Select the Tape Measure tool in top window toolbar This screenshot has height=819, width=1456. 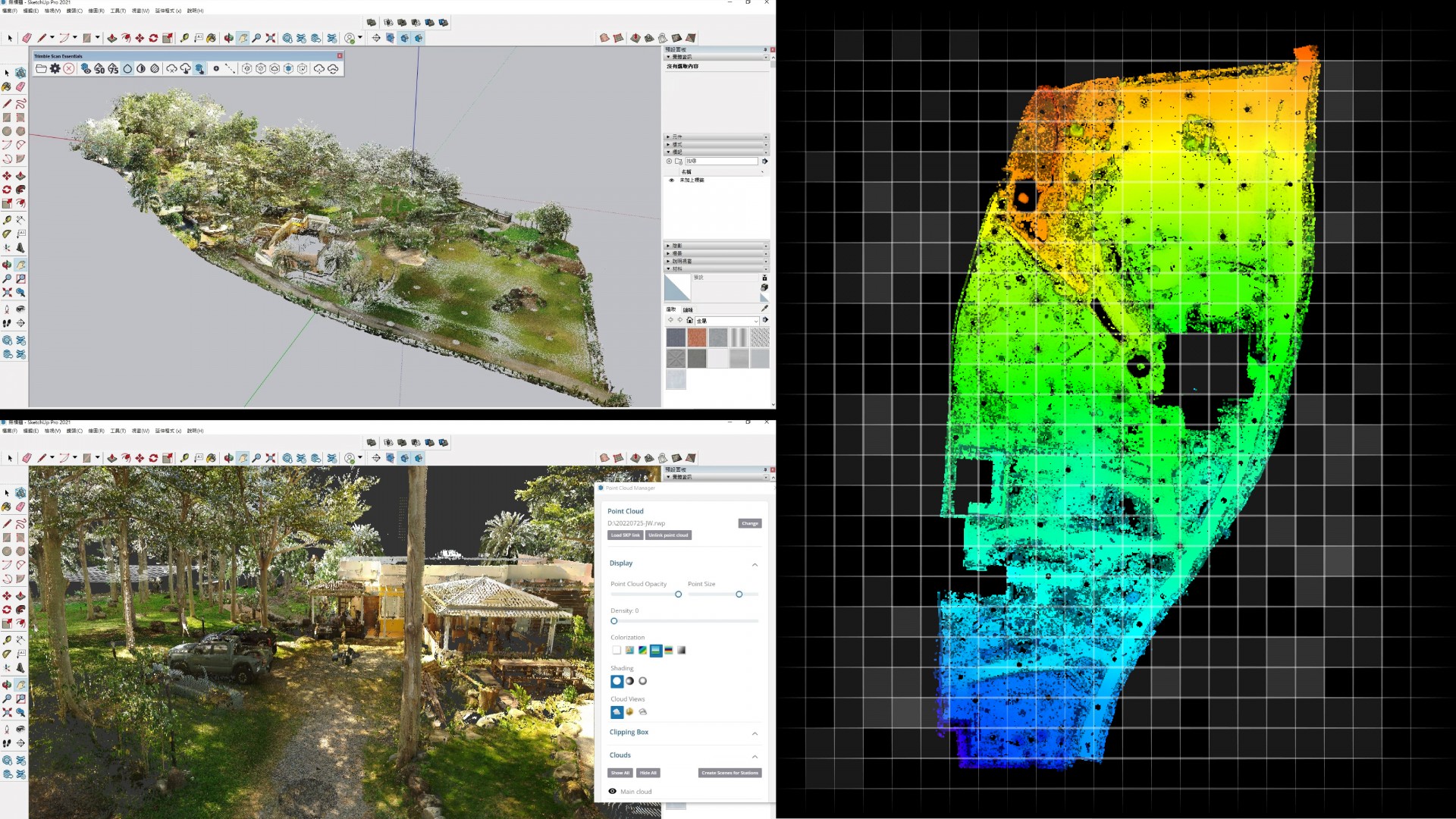[184, 38]
